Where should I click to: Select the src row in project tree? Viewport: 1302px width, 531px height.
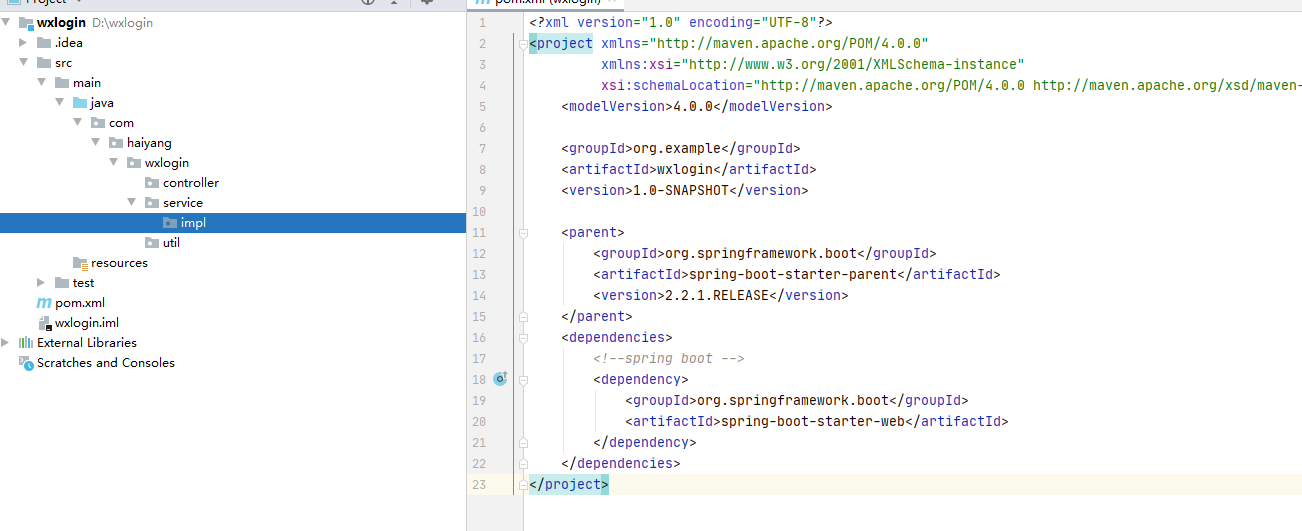pos(233,63)
